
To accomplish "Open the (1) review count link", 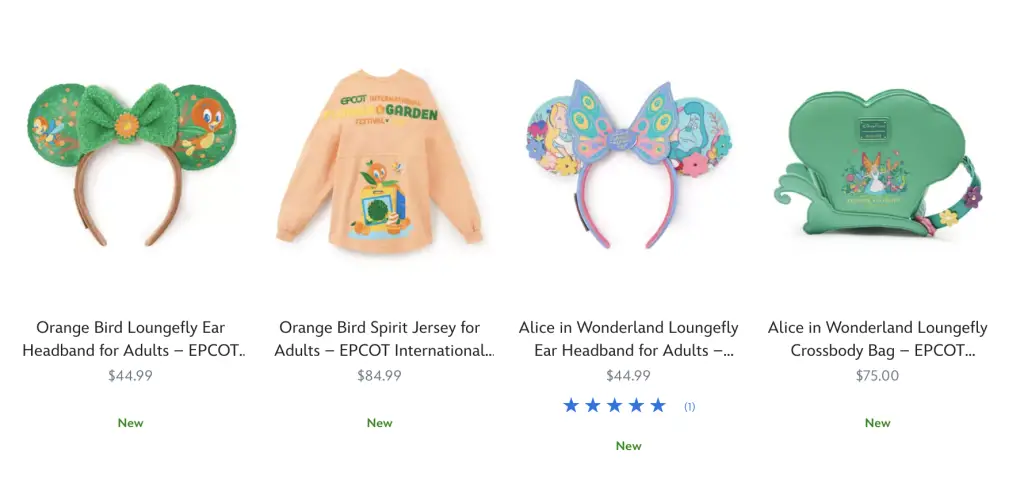I will coord(690,407).
